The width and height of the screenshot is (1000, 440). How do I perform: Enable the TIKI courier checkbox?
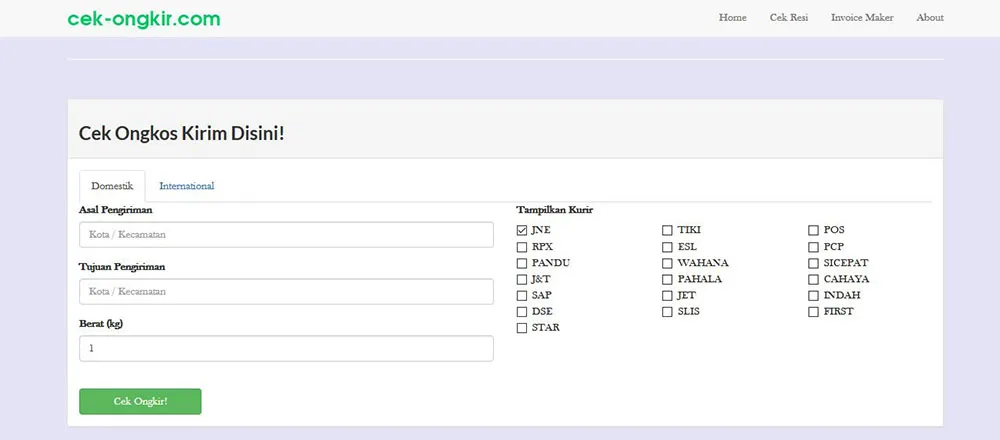(667, 230)
